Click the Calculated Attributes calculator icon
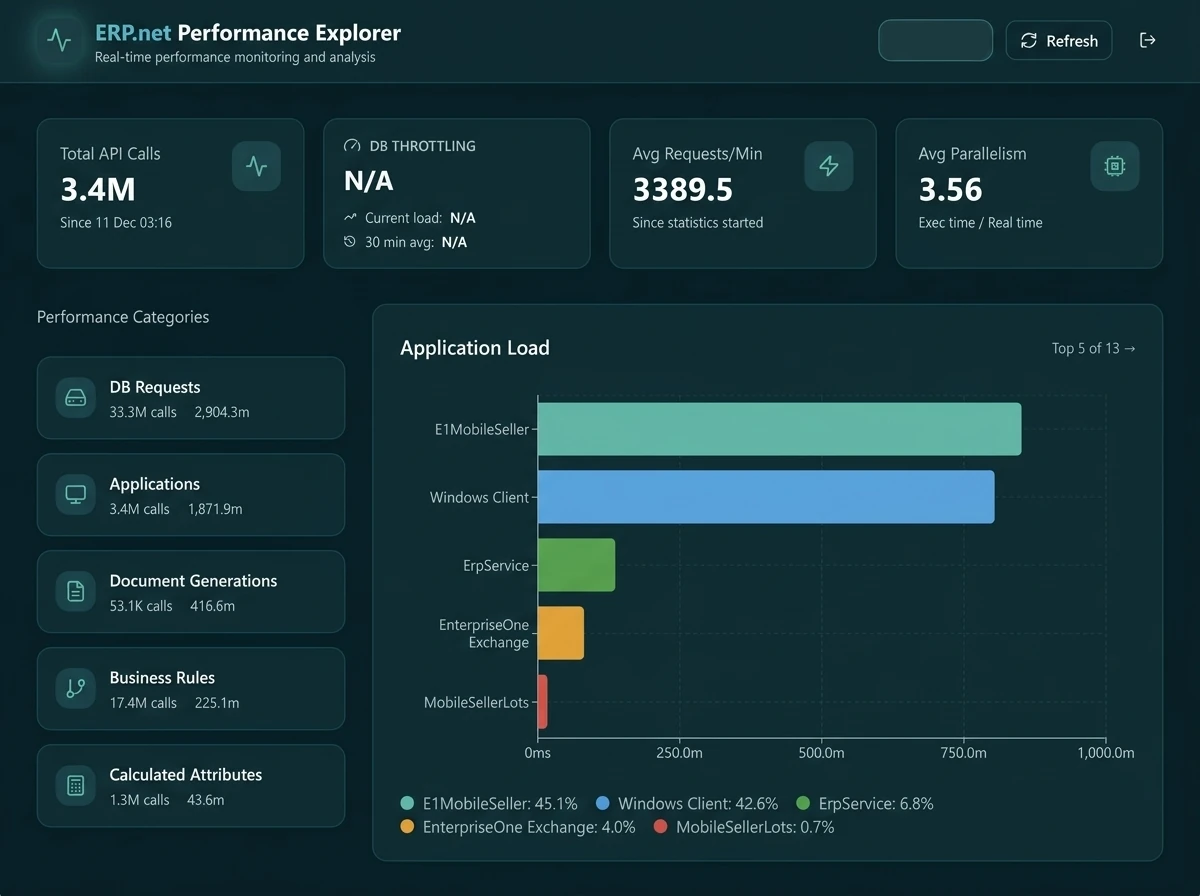Screen dimensions: 1200x896 (x=76, y=786)
